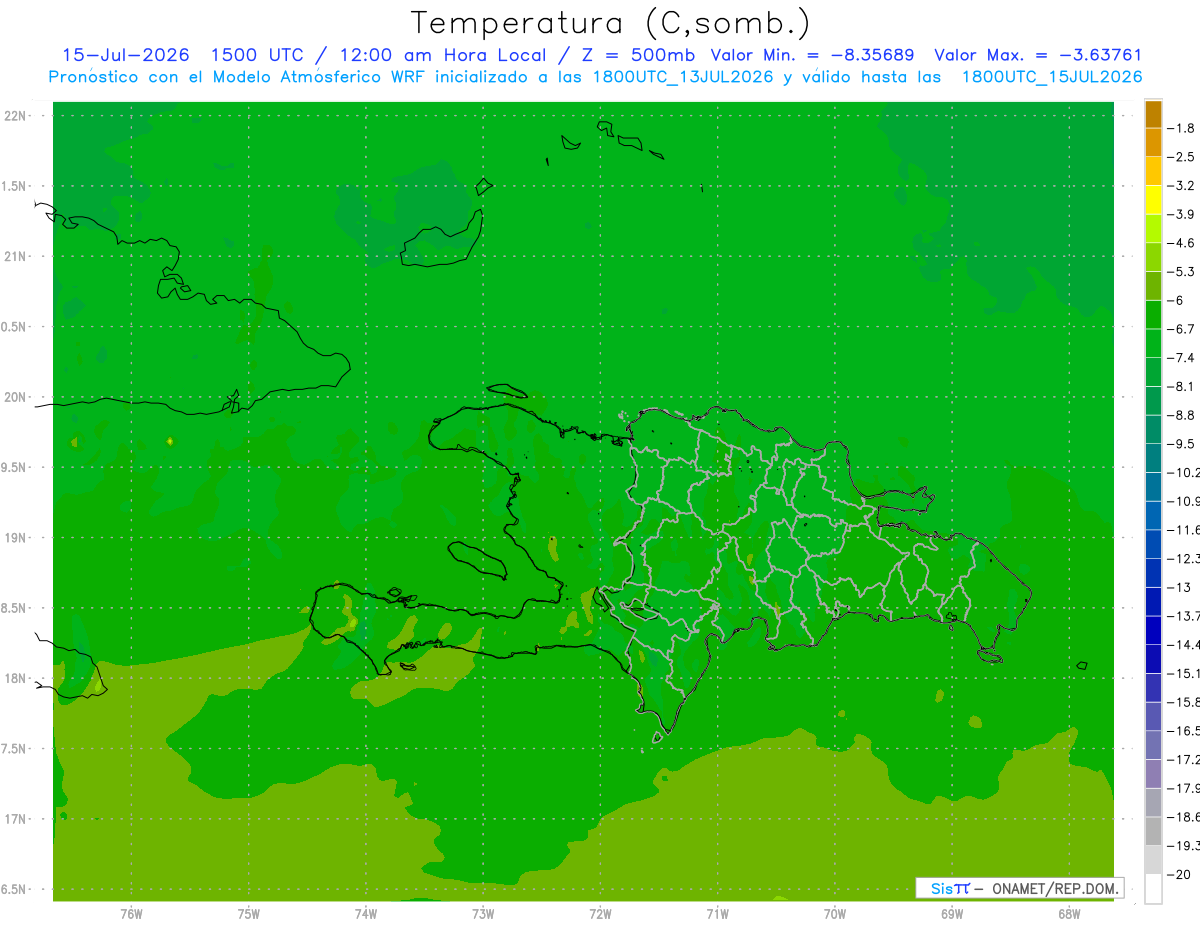Click the "-9.5" colorbar value
Image resolution: width=1200 pixels, height=927 pixels.
1181,443
